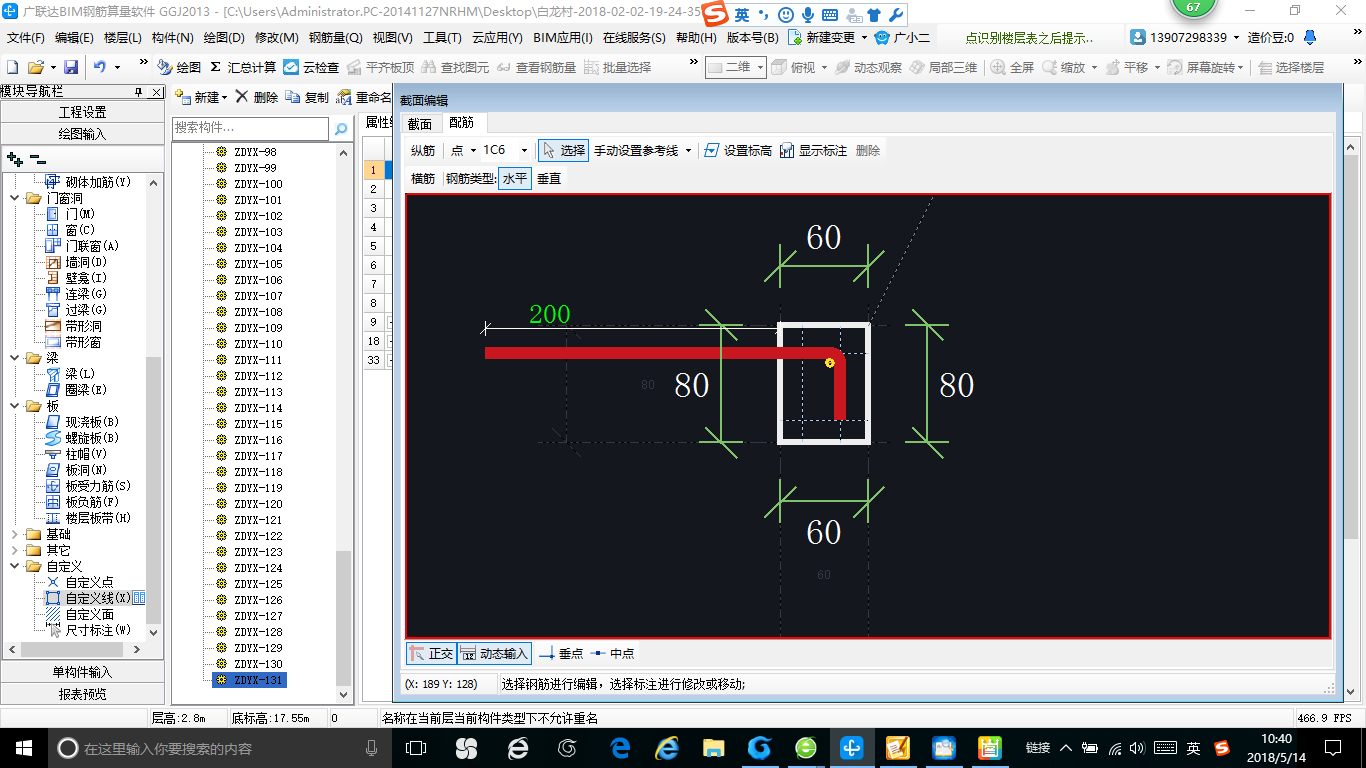Click collapse-all minus icon in navigator
This screenshot has height=768, width=1366.
38,158
